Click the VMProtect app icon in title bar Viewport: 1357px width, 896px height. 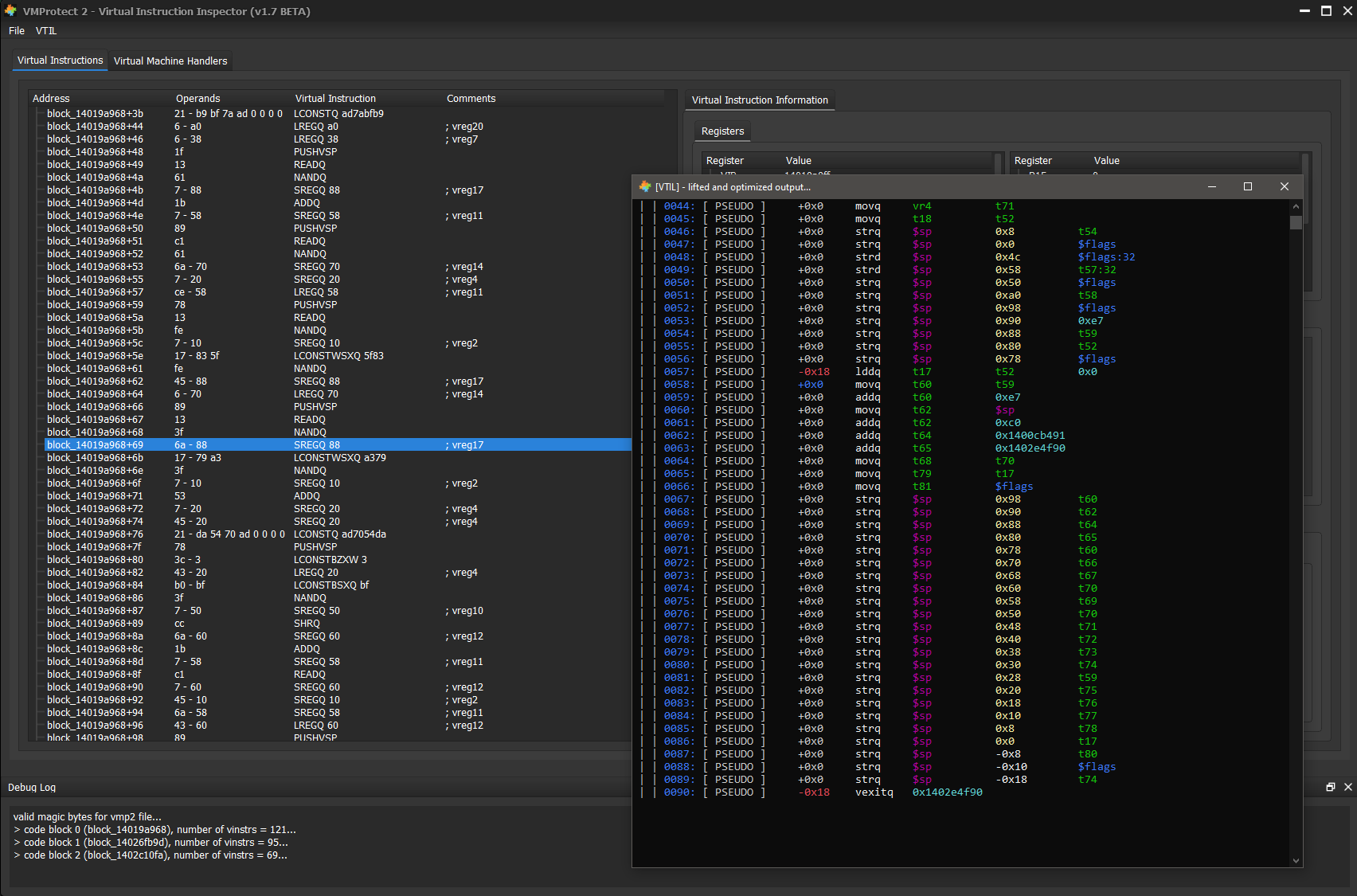pos(10,11)
